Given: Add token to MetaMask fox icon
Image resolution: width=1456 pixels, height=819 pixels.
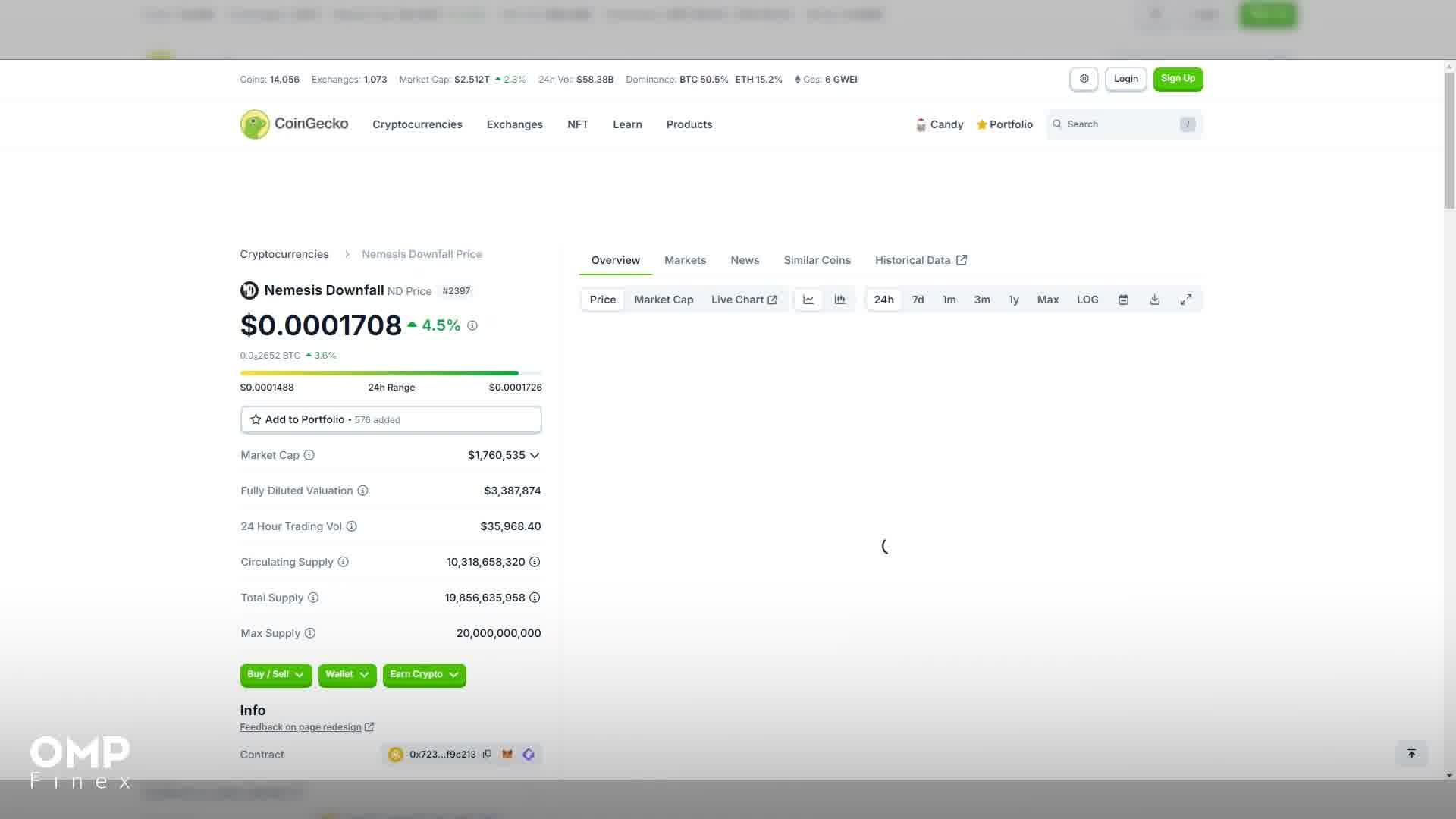Looking at the screenshot, I should (507, 755).
